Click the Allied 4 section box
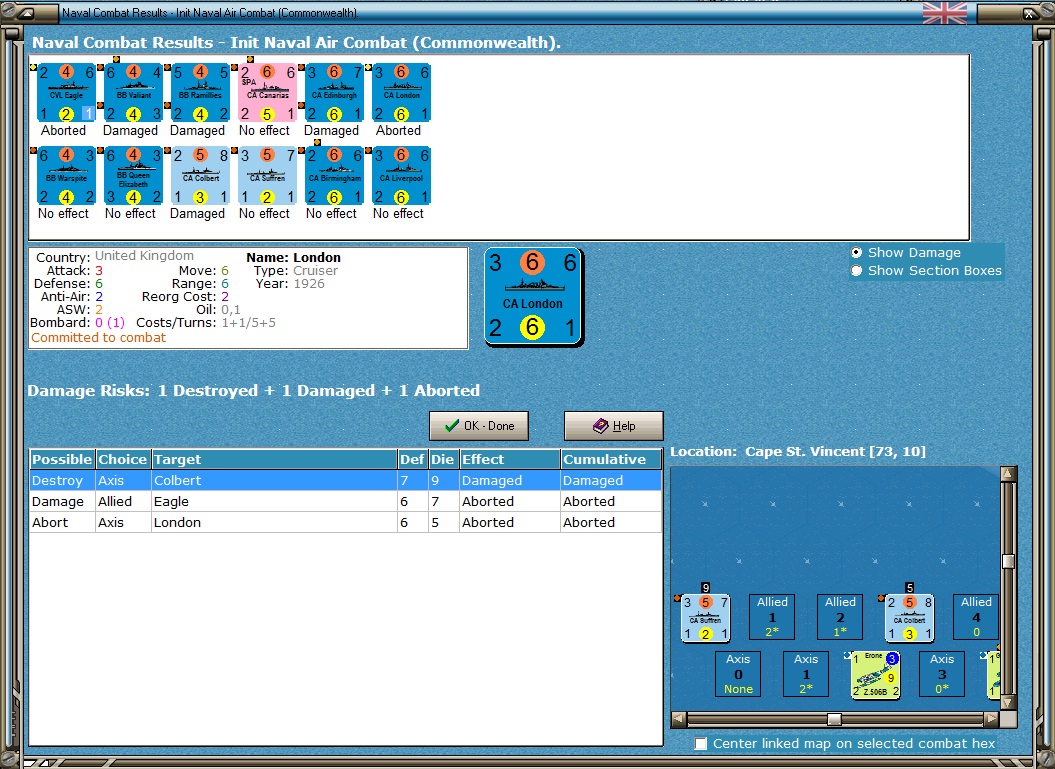 pos(976,617)
